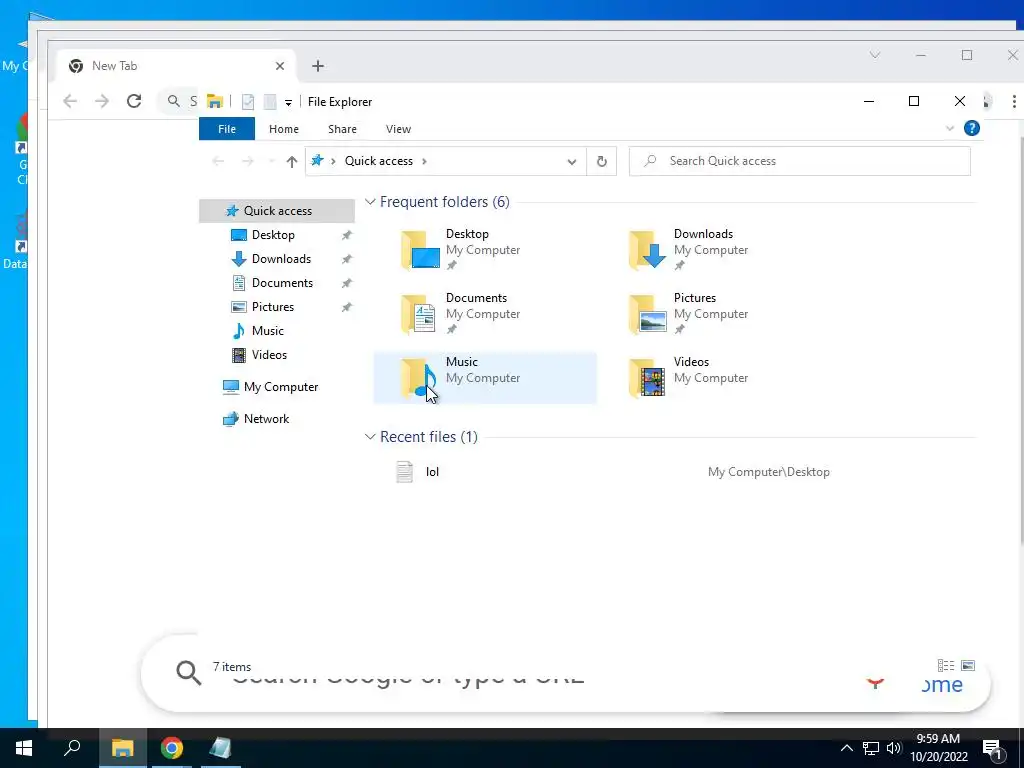Click Chrome's back navigation arrow
This screenshot has width=1024, height=768.
coord(70,101)
